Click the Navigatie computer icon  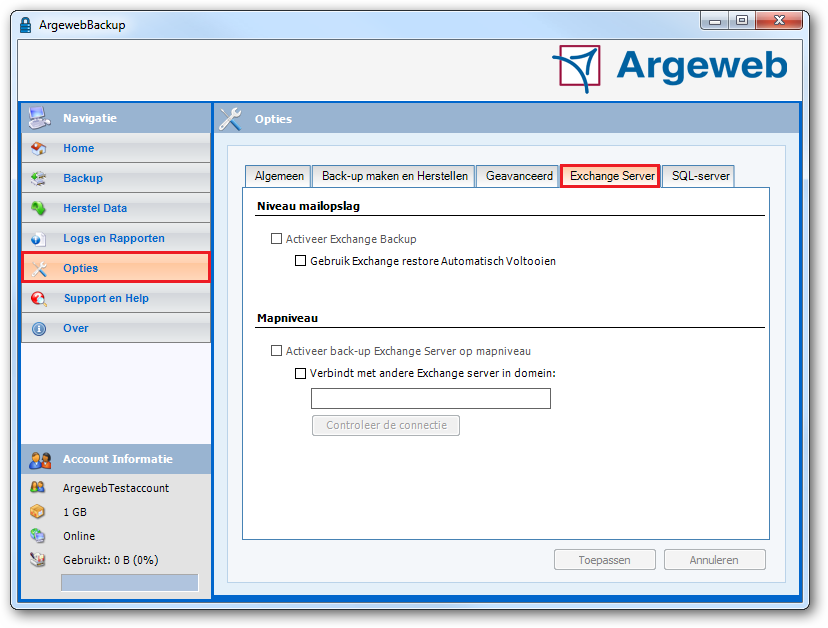point(40,118)
